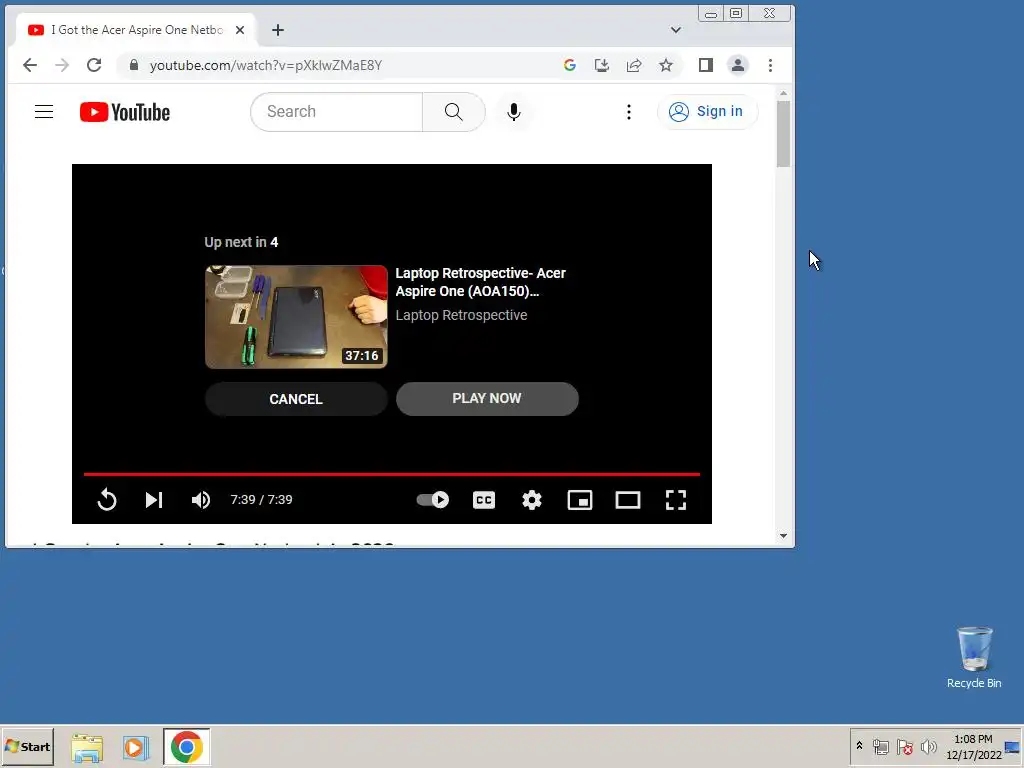
Task: View site information lock icon
Action: [134, 65]
